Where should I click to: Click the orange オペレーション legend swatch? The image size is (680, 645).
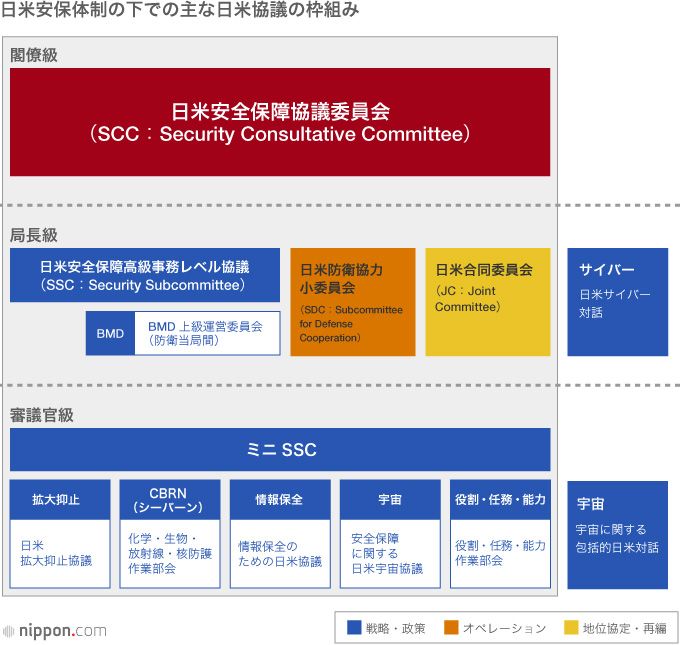pyautogui.click(x=451, y=628)
